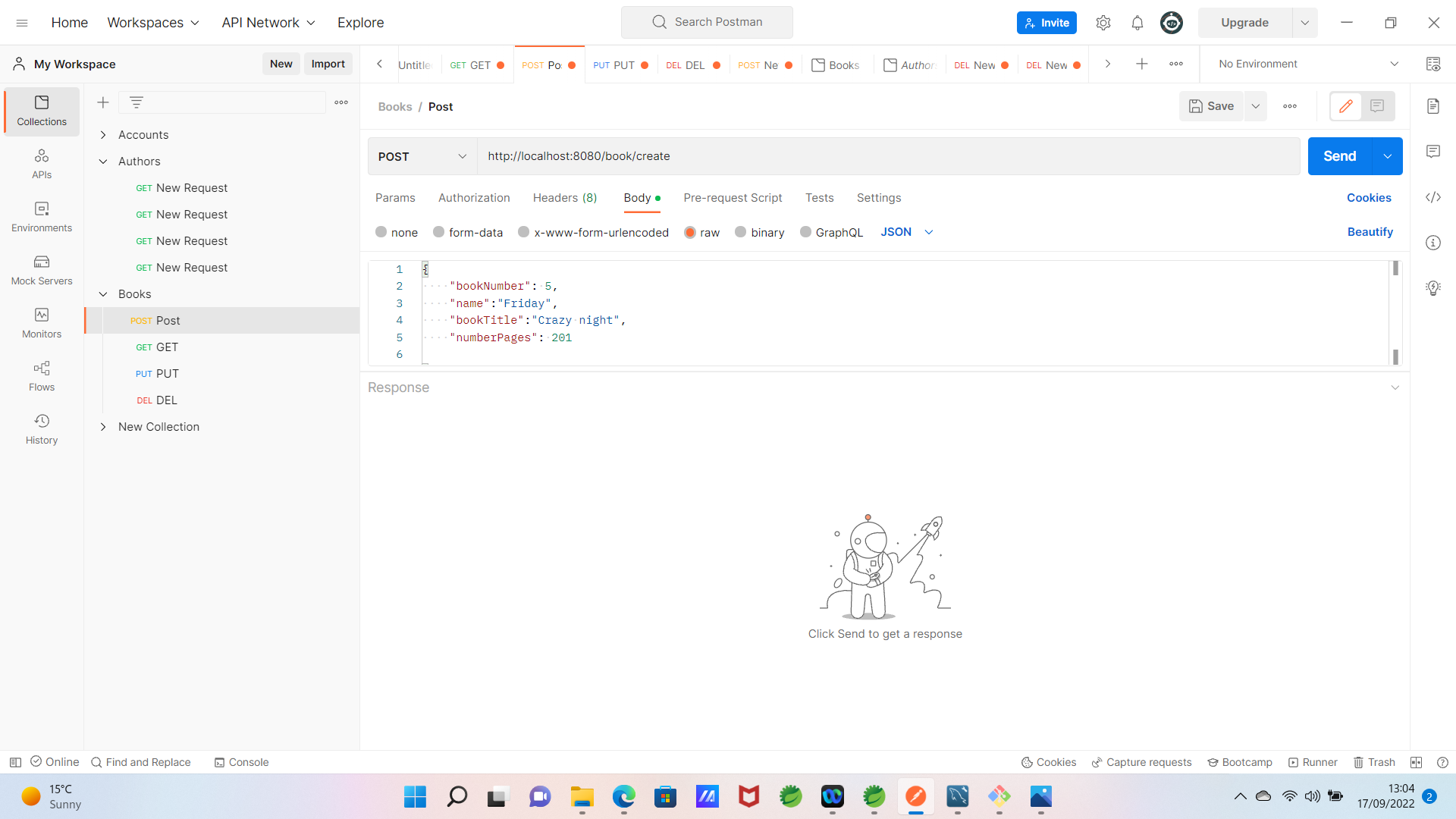Create new collection with plus icon
The height and width of the screenshot is (819, 1456).
103,102
